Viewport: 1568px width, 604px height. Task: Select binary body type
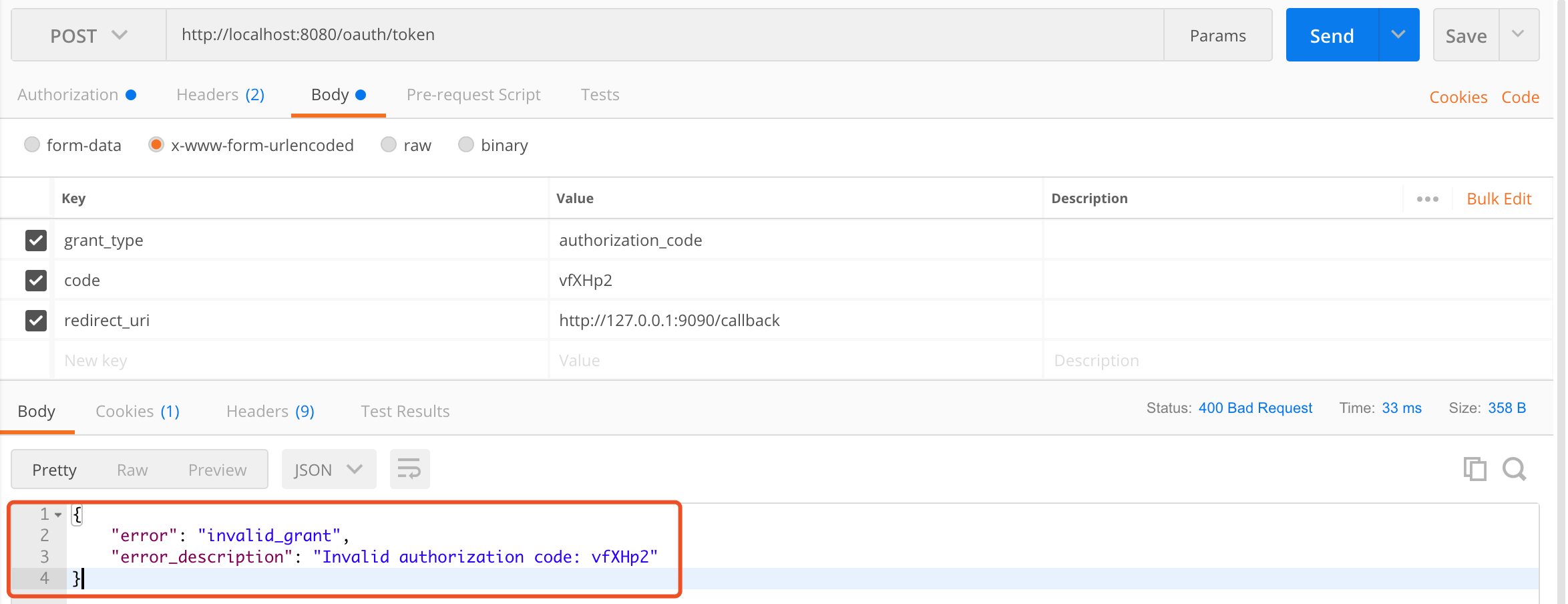coord(466,145)
